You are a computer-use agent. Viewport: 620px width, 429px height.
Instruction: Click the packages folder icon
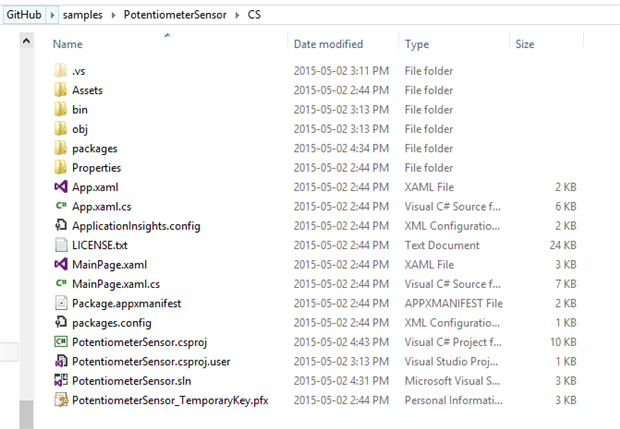[60, 148]
